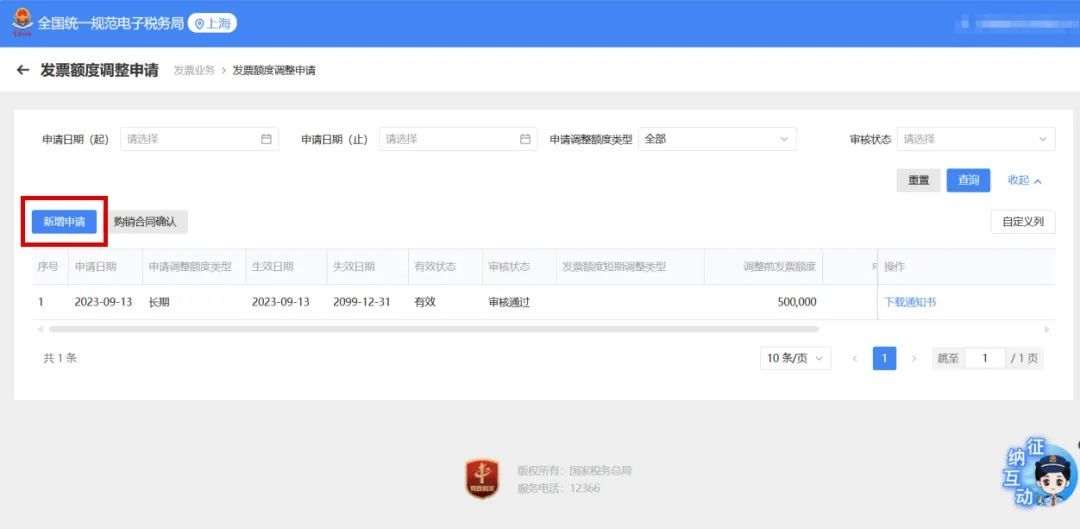Change the 10条/页 page size selector
The width and height of the screenshot is (1080, 529).
coord(795,358)
